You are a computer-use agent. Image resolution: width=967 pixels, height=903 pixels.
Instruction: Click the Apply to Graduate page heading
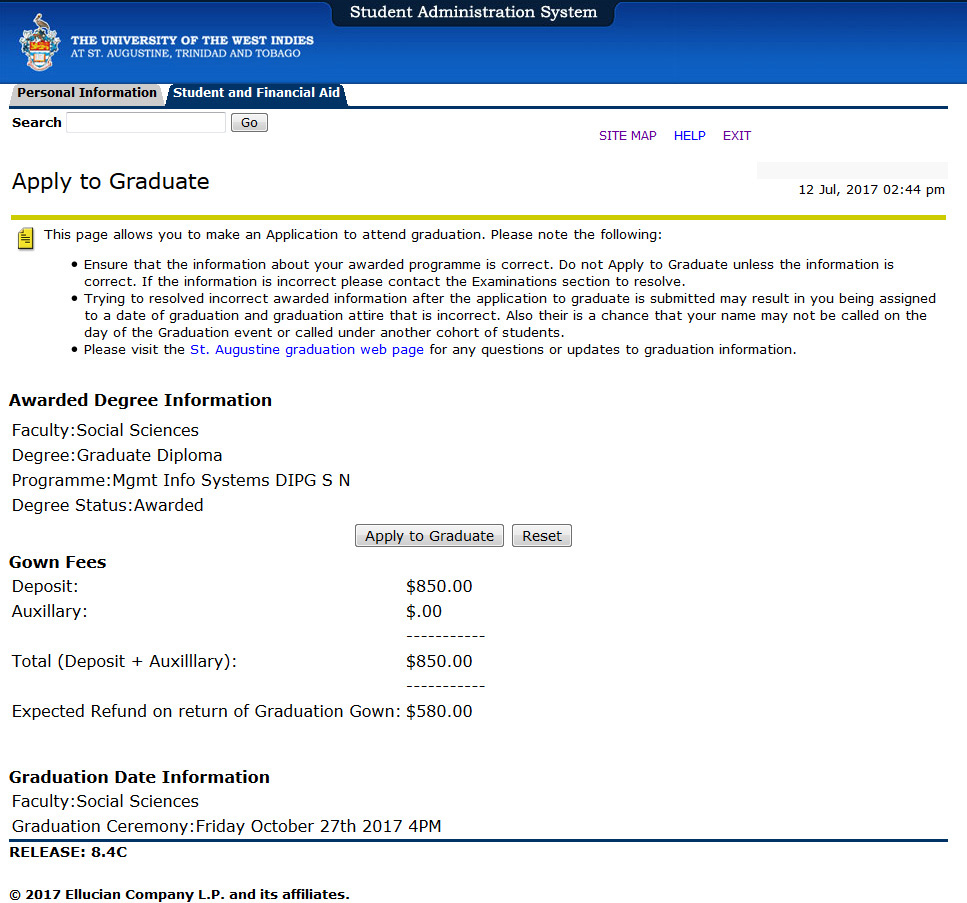(110, 182)
